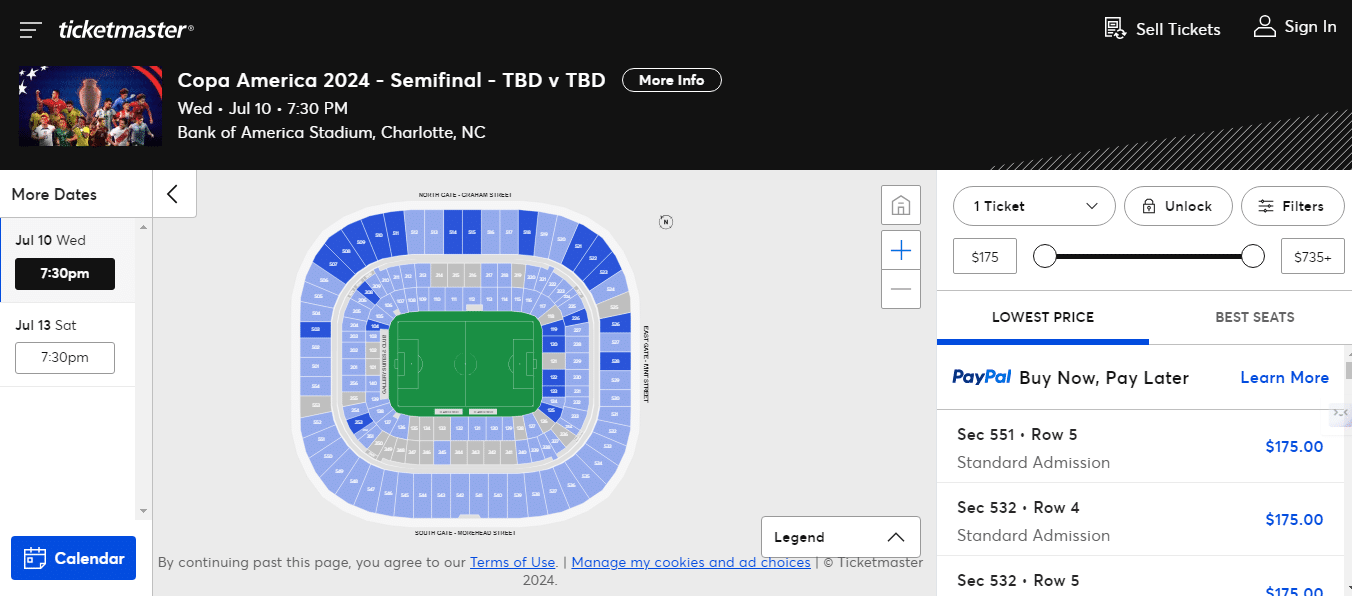The width and height of the screenshot is (1352, 596).
Task: Open the hamburger menu icon
Action: pyautogui.click(x=30, y=30)
